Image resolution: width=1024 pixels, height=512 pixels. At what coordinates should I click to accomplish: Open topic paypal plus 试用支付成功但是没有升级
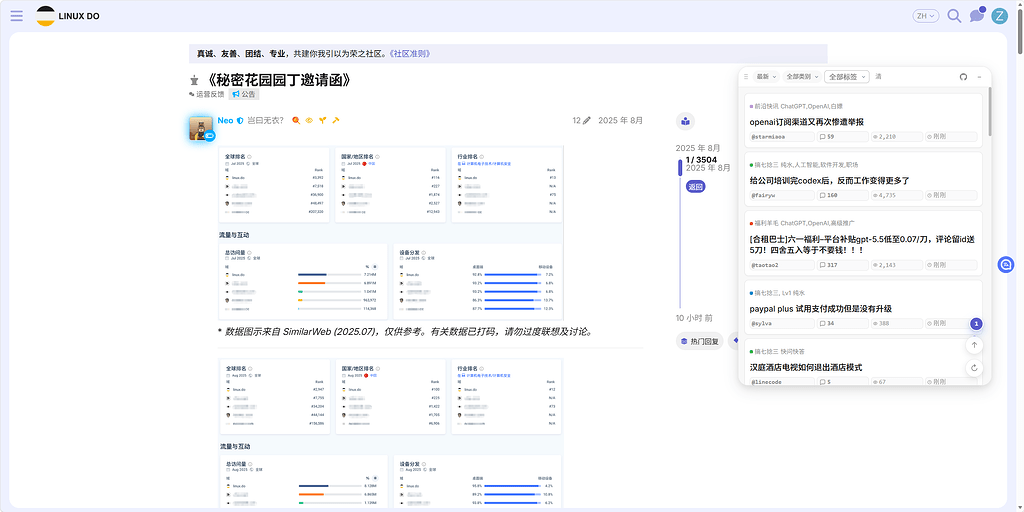pos(821,308)
